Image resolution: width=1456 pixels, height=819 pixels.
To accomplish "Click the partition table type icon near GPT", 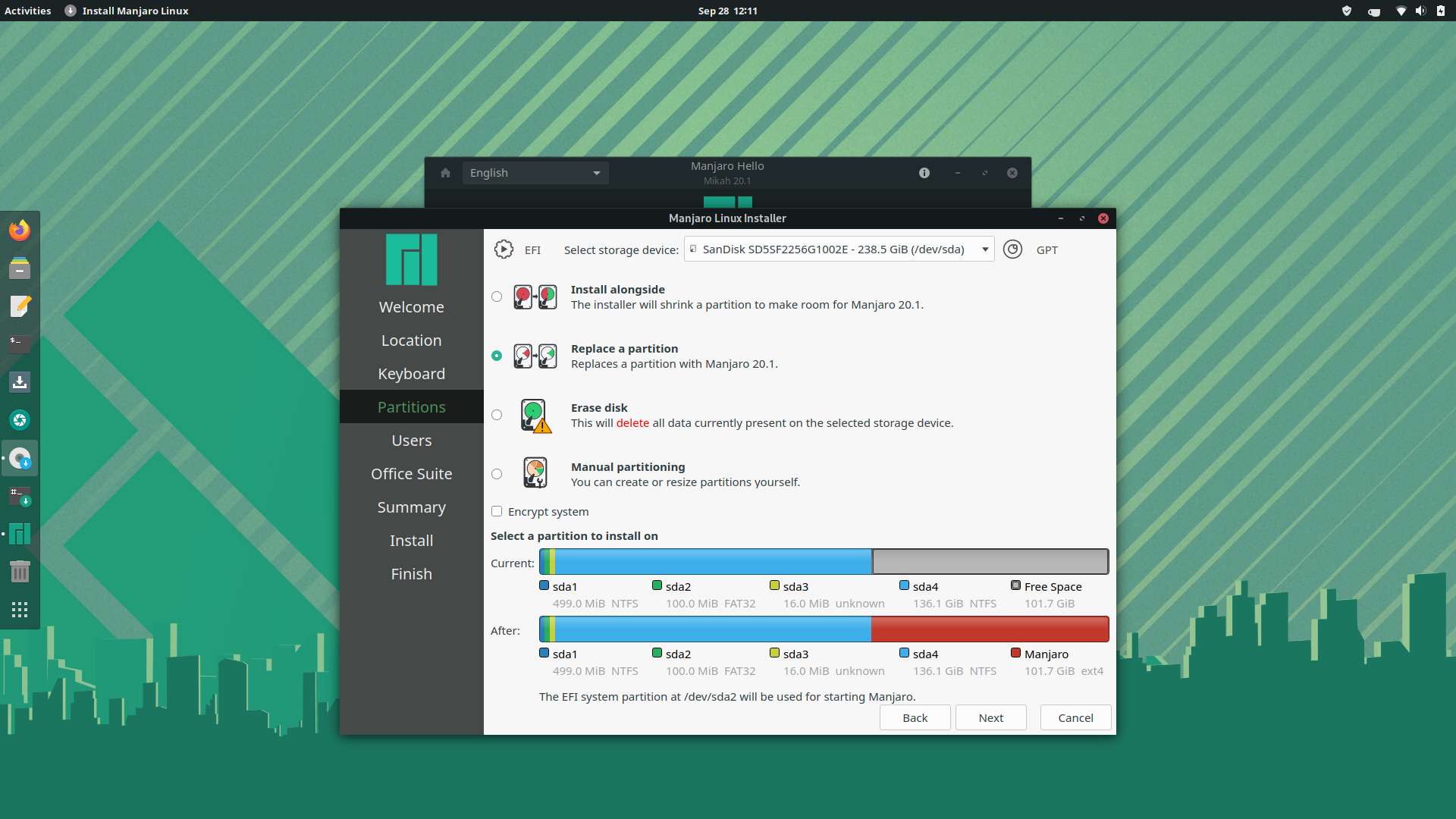I will coord(1012,249).
